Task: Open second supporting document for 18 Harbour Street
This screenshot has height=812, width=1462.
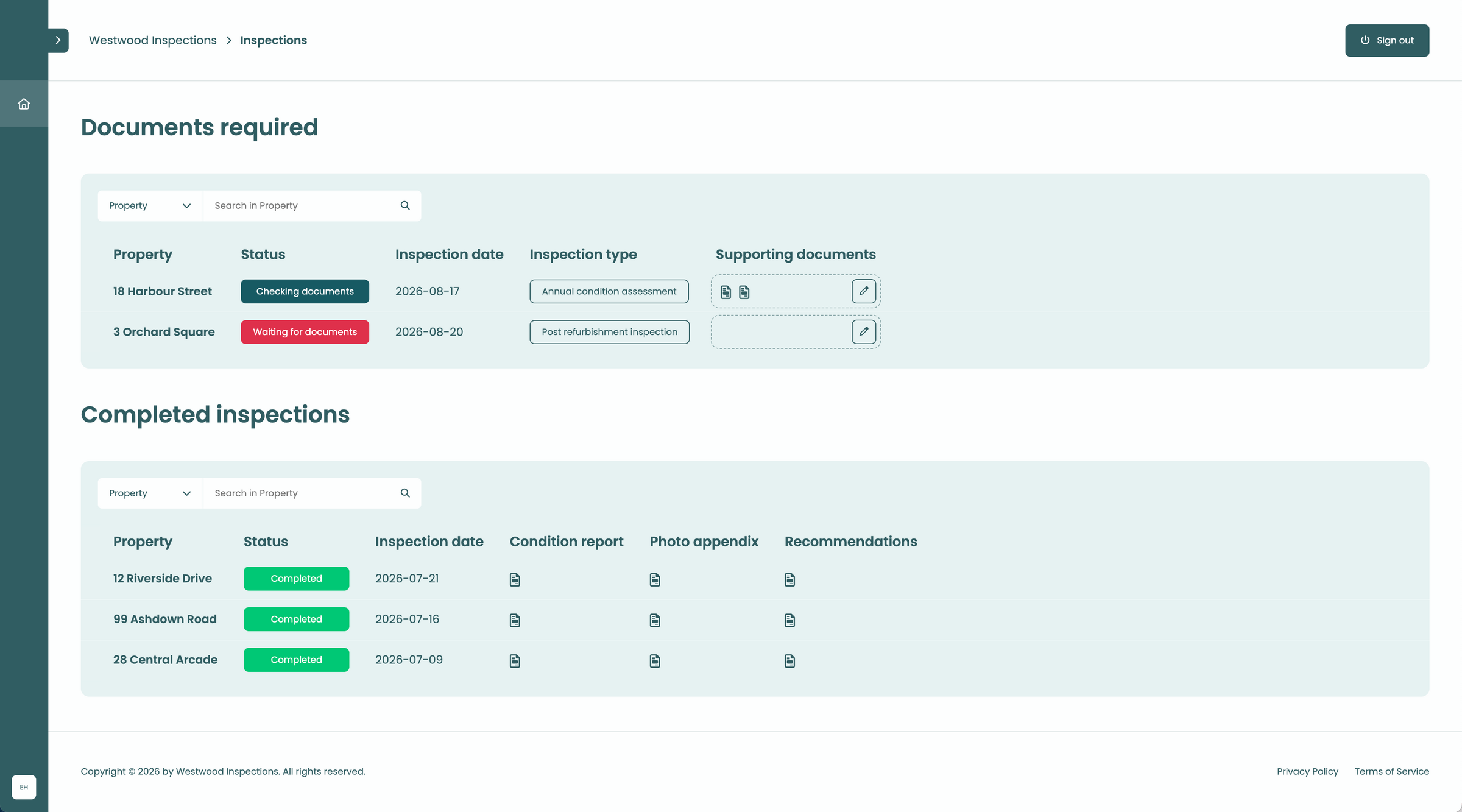Action: click(x=744, y=292)
